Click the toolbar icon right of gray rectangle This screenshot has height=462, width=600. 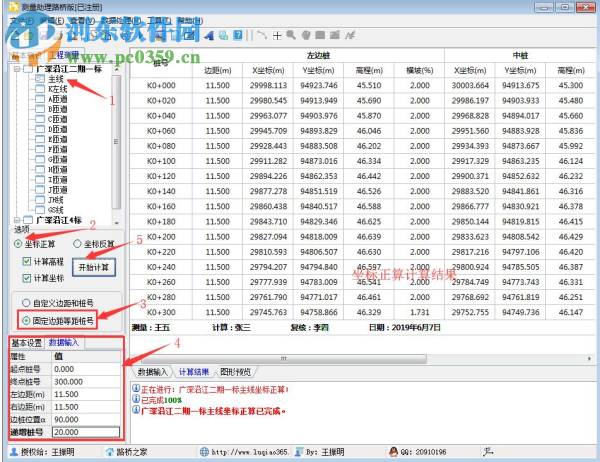pyautogui.click(x=335, y=35)
